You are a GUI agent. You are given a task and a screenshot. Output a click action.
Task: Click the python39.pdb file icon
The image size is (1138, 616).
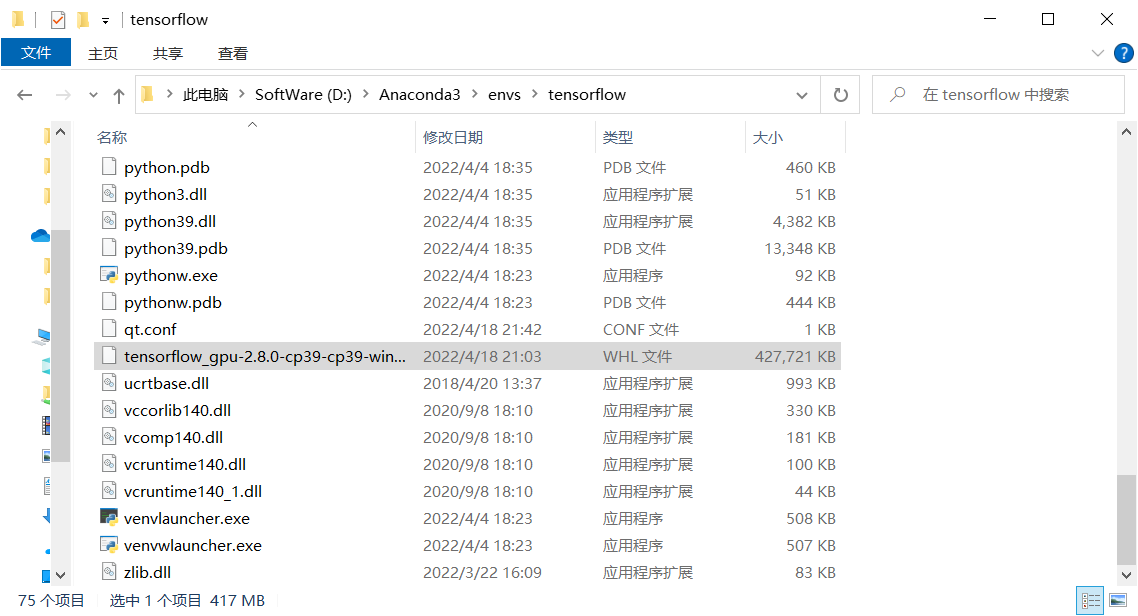click(109, 247)
